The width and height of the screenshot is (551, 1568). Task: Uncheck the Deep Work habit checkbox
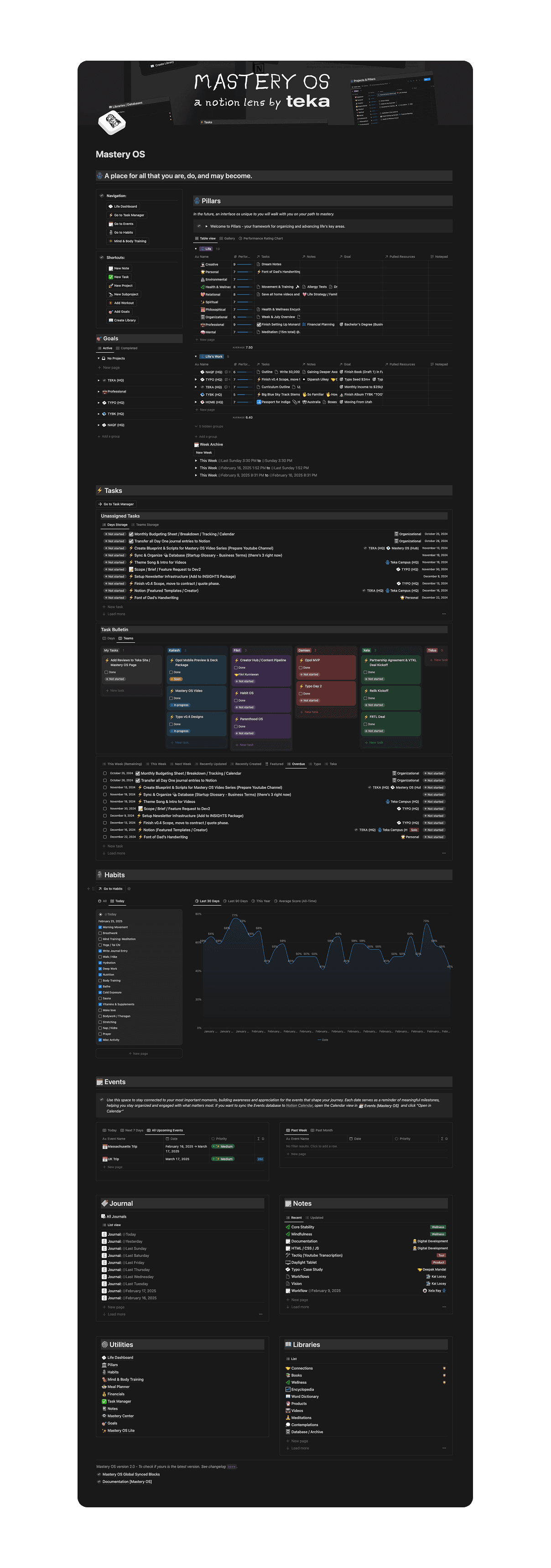point(100,969)
